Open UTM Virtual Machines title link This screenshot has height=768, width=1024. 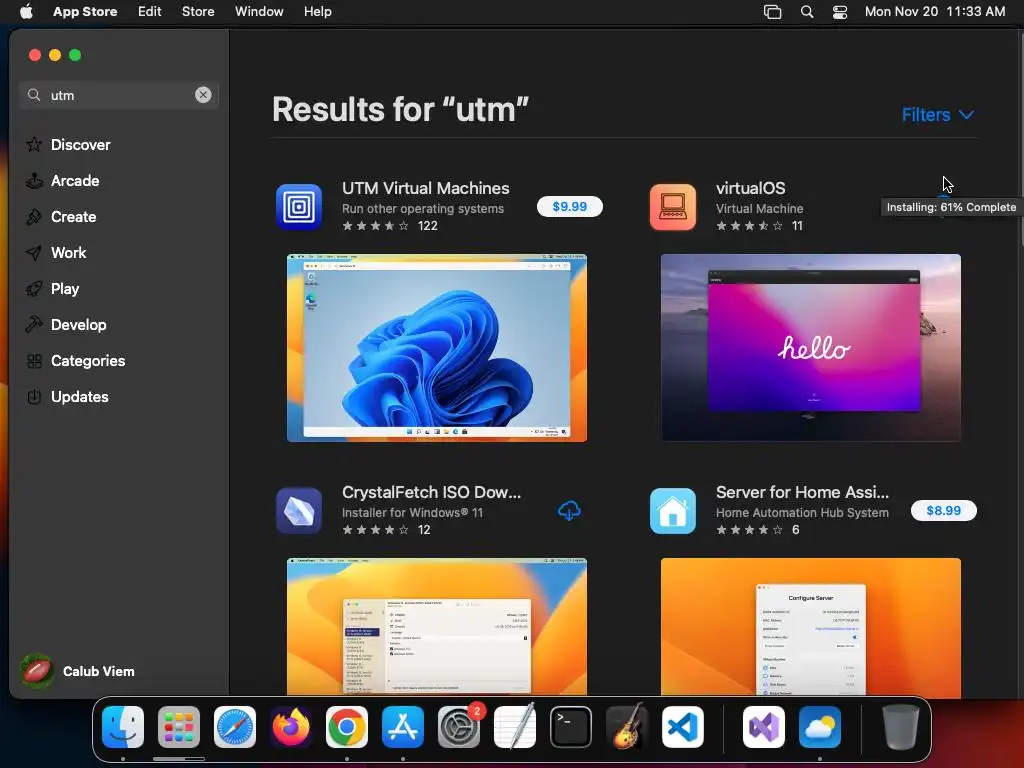tap(426, 188)
